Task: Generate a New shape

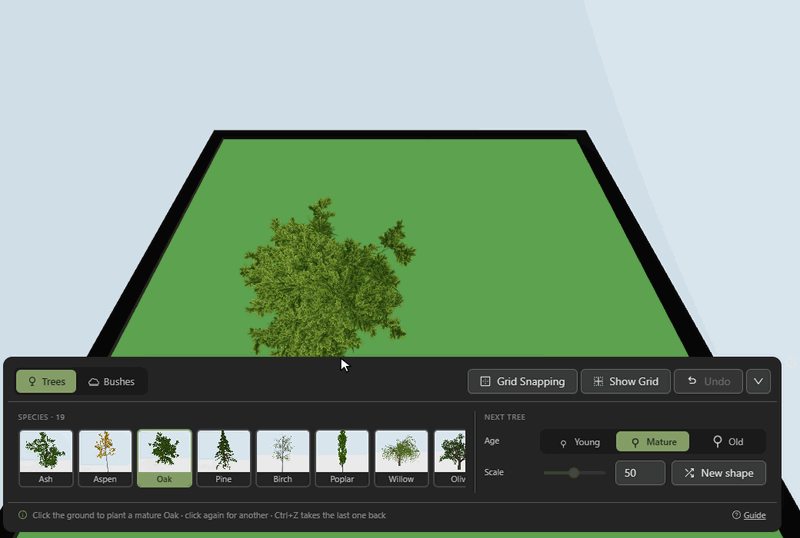Action: click(x=718, y=473)
